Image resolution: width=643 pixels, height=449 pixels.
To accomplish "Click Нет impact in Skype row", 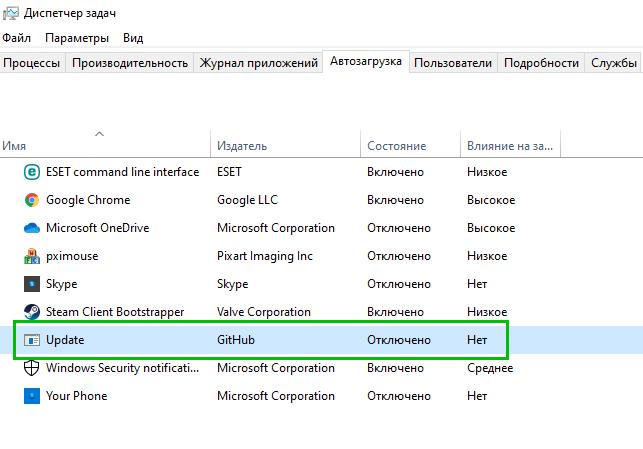I will [x=477, y=284].
